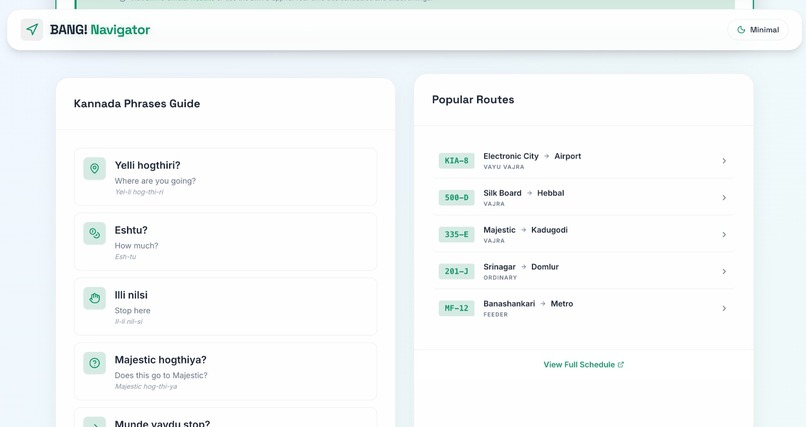Image resolution: width=806 pixels, height=427 pixels.
Task: Click the question icon beside Majestic hogthiya
Action: click(x=95, y=363)
